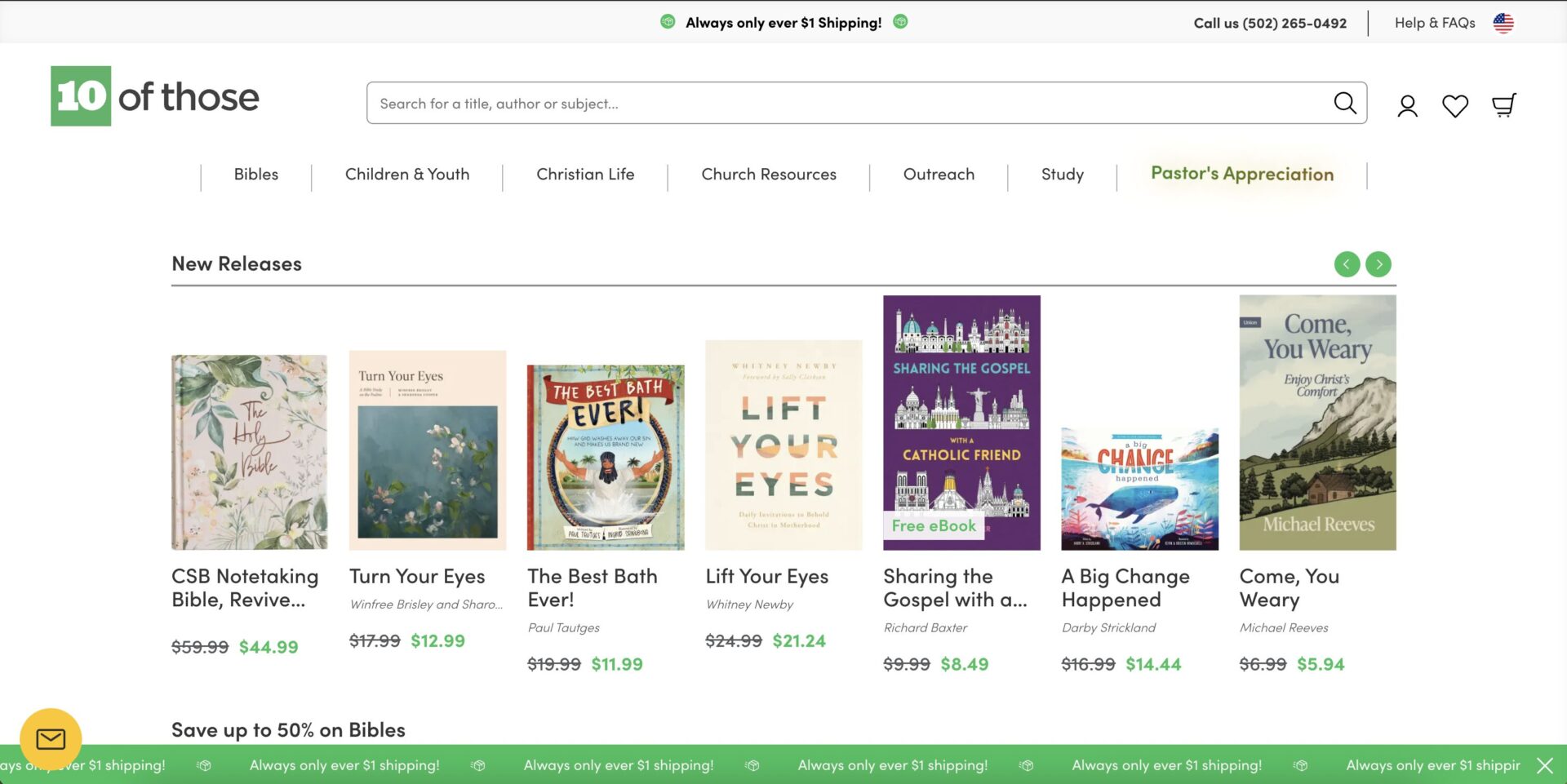The height and width of the screenshot is (784, 1567).
Task: Show next New Releases with right arrow
Action: [1378, 264]
